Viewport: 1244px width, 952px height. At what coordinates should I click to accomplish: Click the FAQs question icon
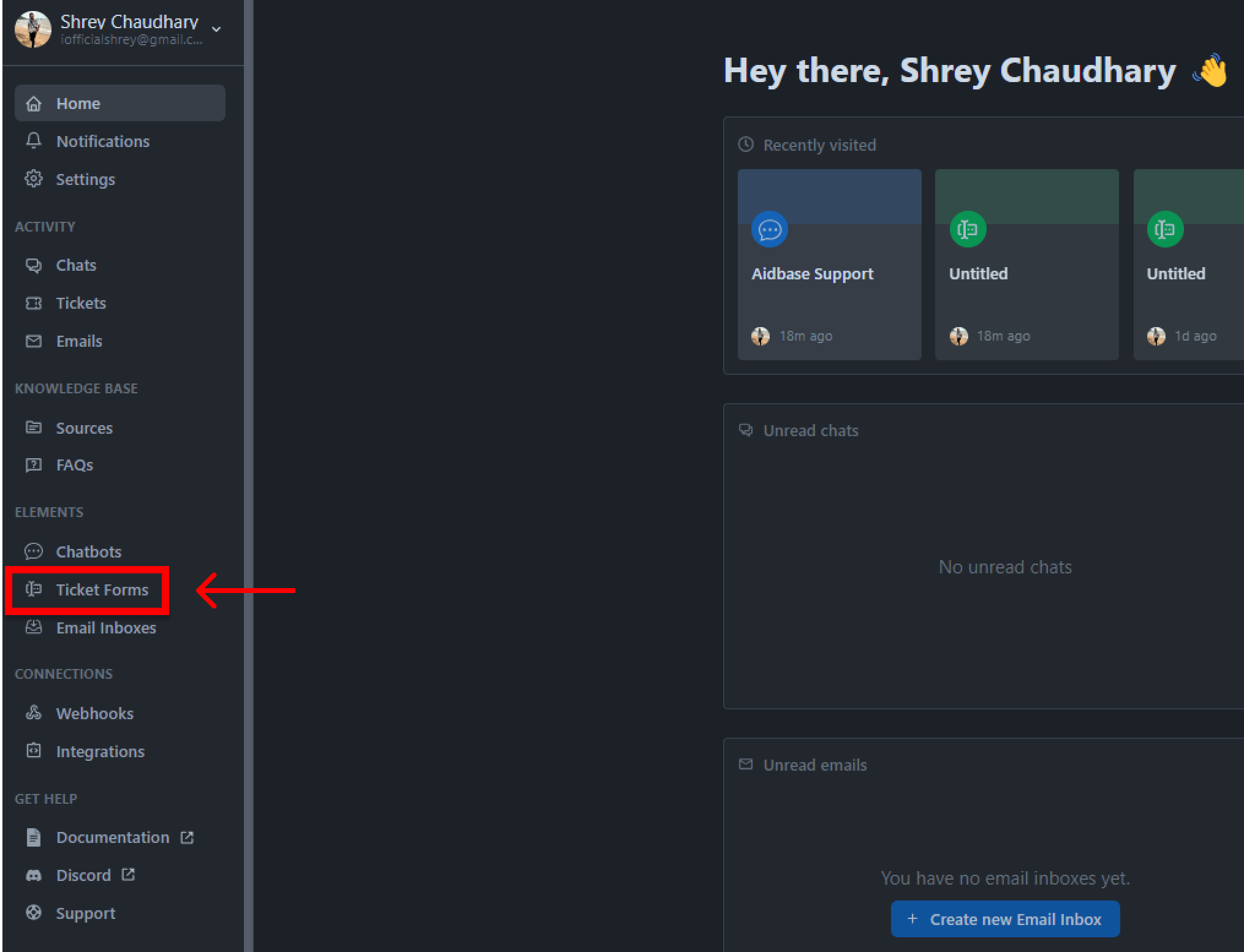34,465
